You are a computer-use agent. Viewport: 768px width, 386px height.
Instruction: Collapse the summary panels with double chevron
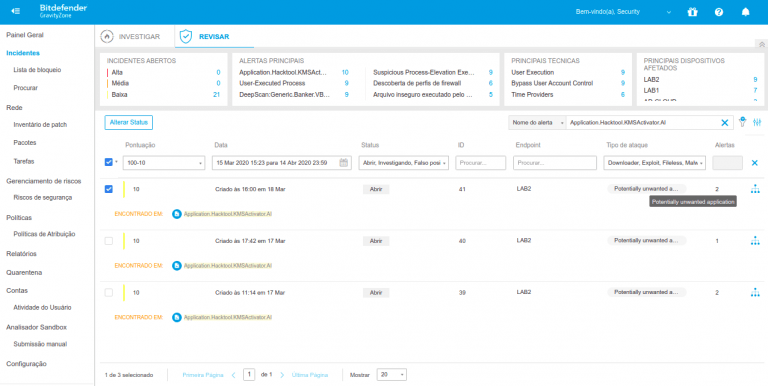click(762, 44)
